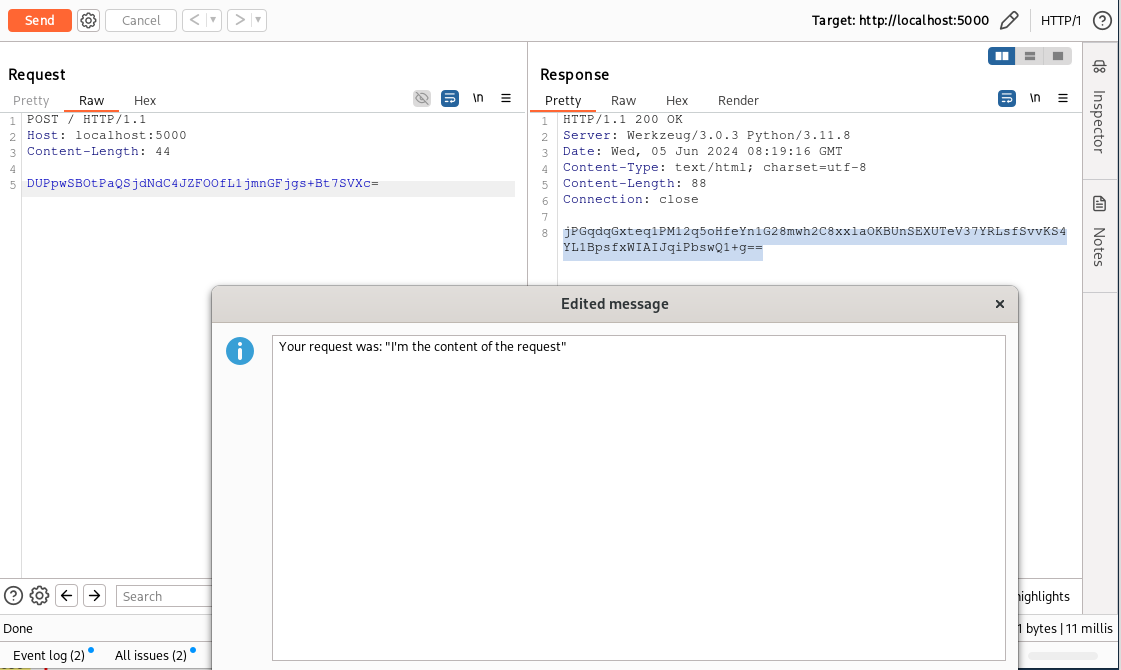Switch request view to Hex tab
Screen dimensions: 1121x670
pyautogui.click(x=145, y=100)
